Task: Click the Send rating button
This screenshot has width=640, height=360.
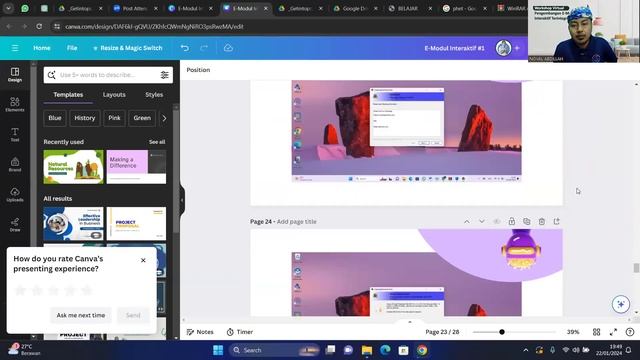Action: [x=133, y=315]
